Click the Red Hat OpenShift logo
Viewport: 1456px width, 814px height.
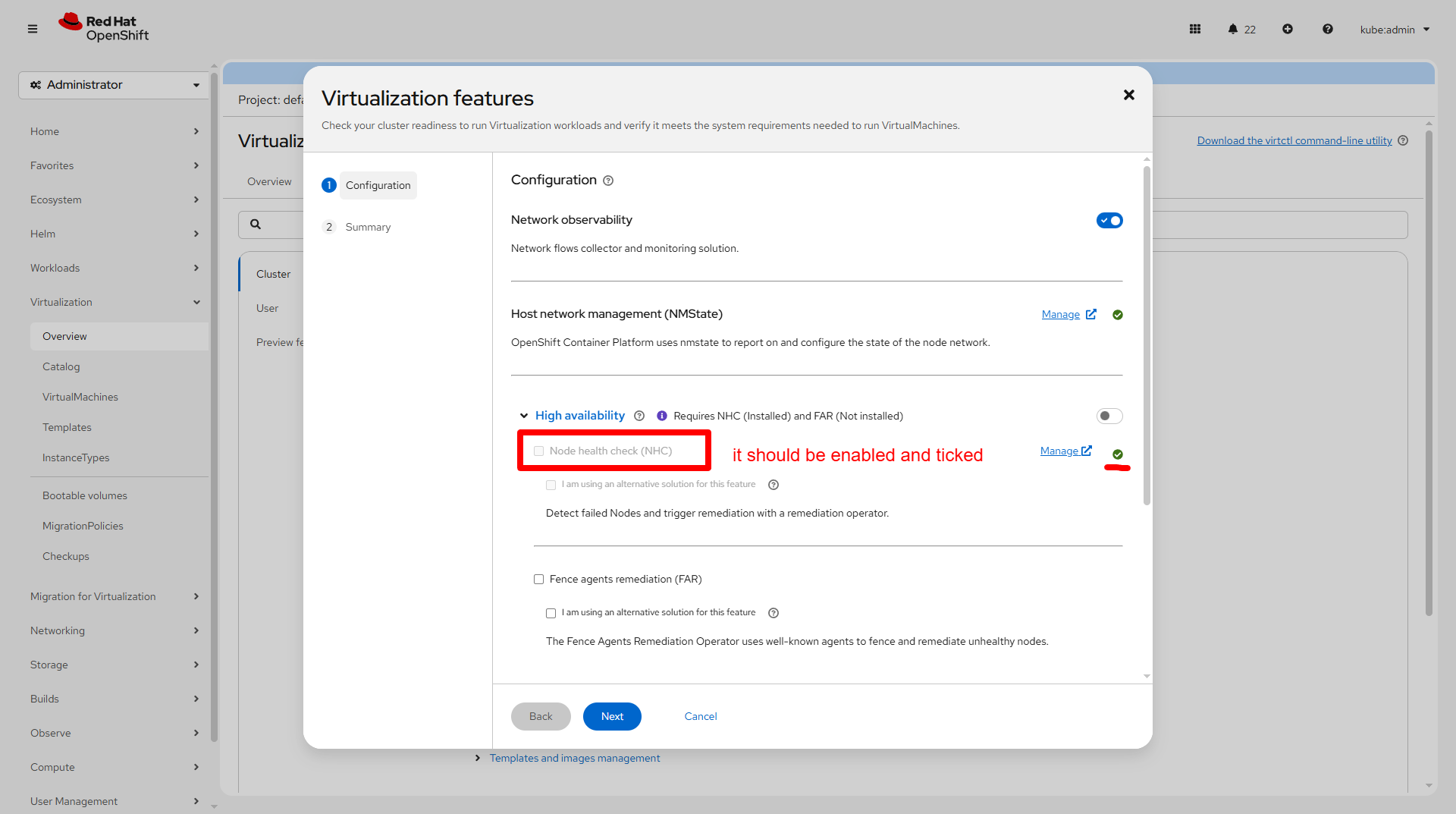104,28
